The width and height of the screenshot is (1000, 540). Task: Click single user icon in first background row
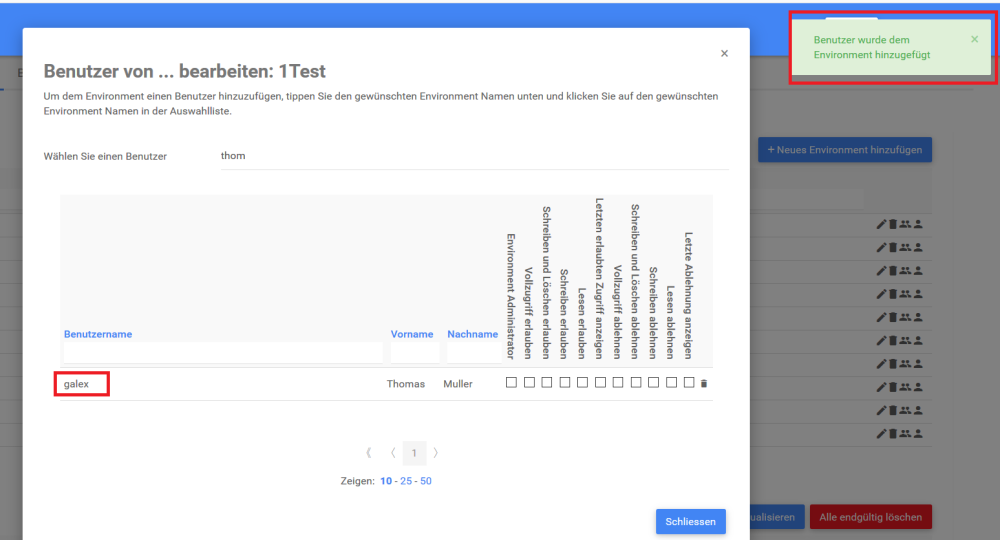pyautogui.click(x=918, y=224)
